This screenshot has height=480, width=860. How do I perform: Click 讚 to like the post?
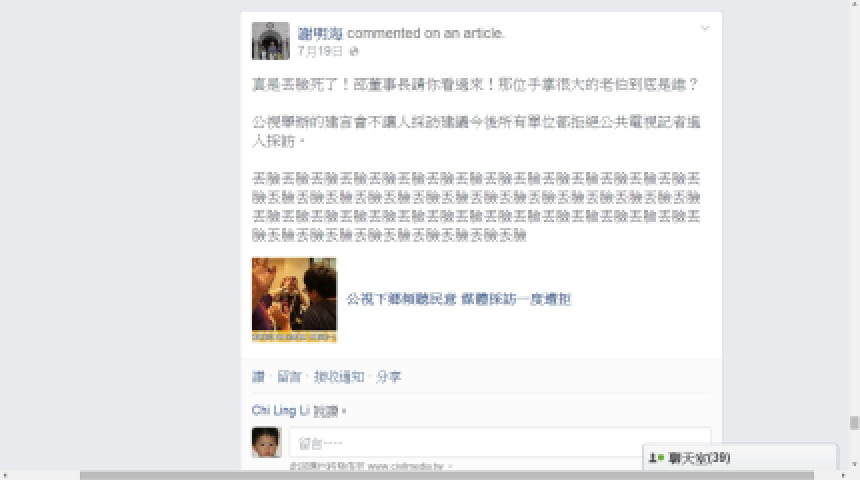pyautogui.click(x=258, y=377)
